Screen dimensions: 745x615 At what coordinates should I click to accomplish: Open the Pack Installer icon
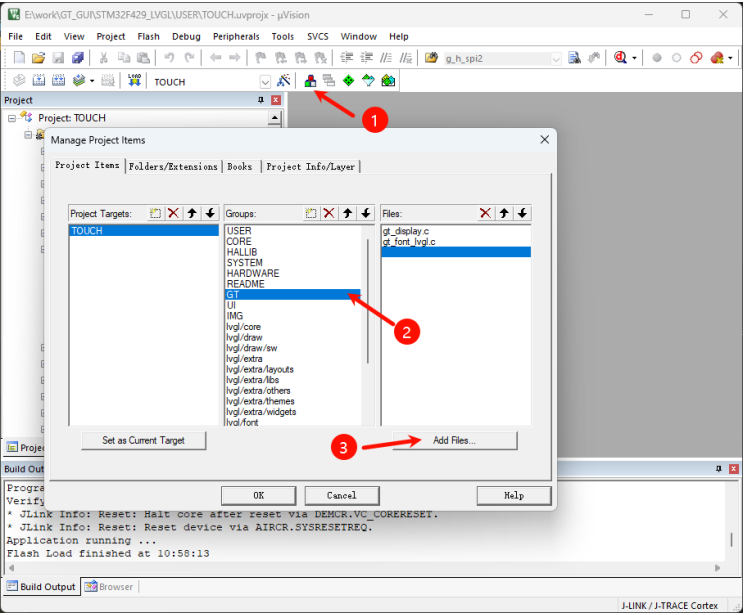click(x=388, y=81)
